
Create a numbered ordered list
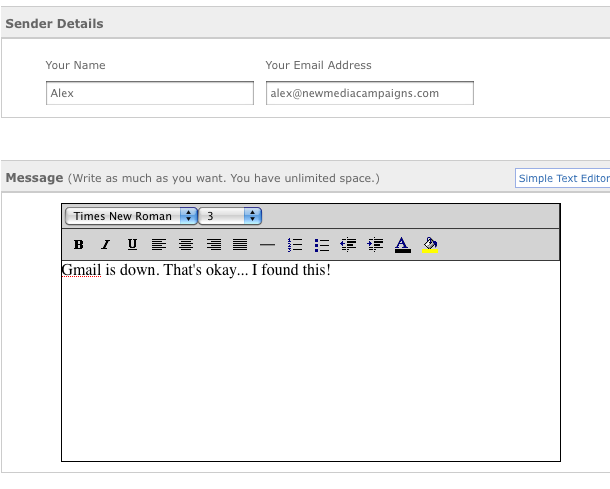(294, 245)
